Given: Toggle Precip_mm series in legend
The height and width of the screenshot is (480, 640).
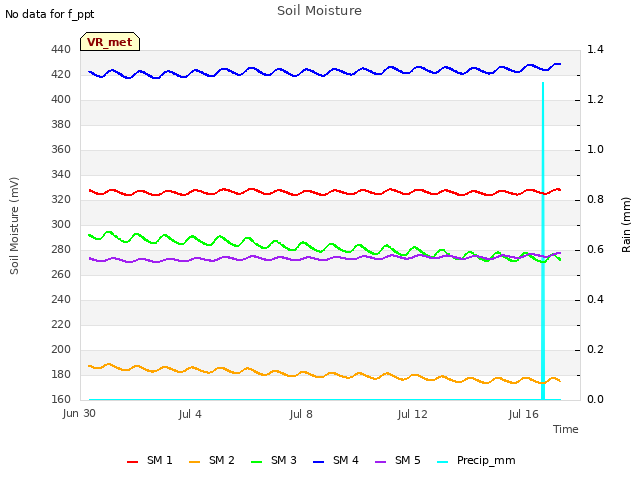Looking at the screenshot, I should [x=476, y=461].
